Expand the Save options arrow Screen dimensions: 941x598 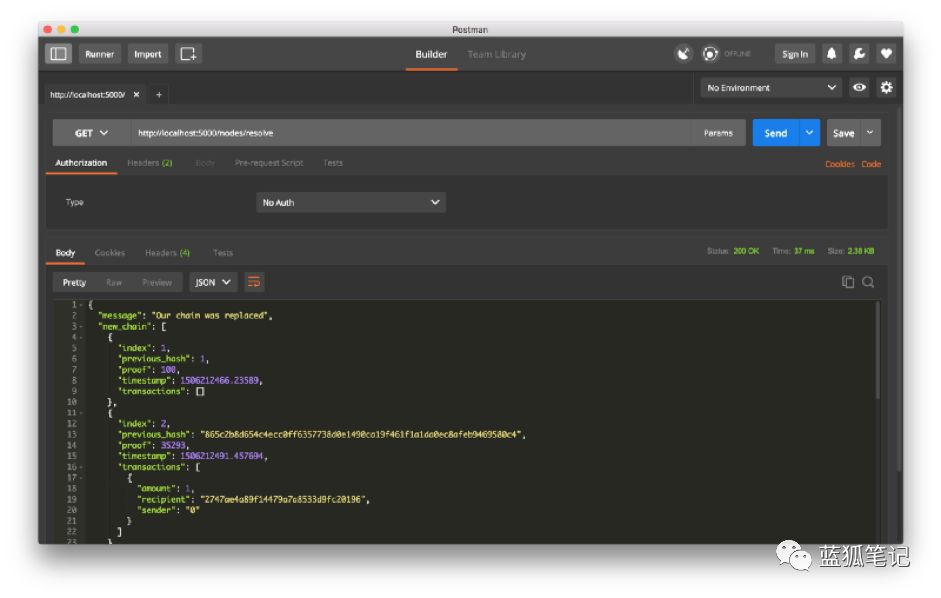click(871, 133)
